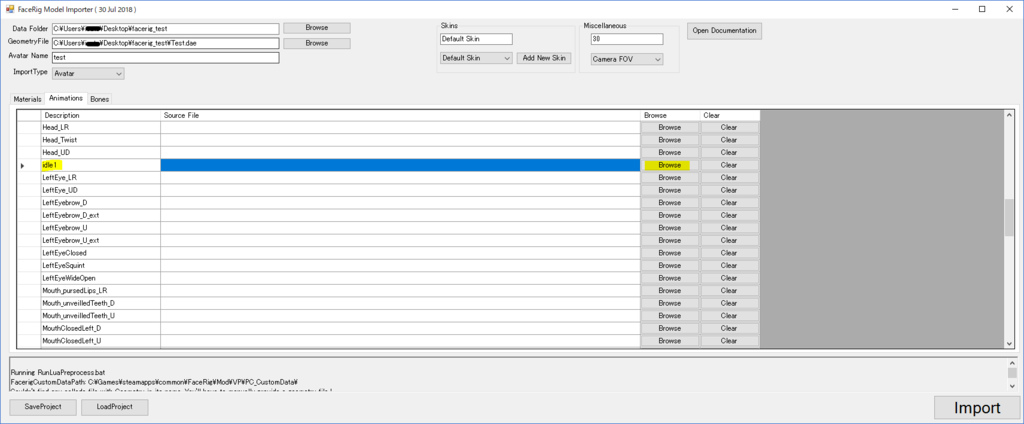Browse source file for Head_LR

tap(669, 127)
